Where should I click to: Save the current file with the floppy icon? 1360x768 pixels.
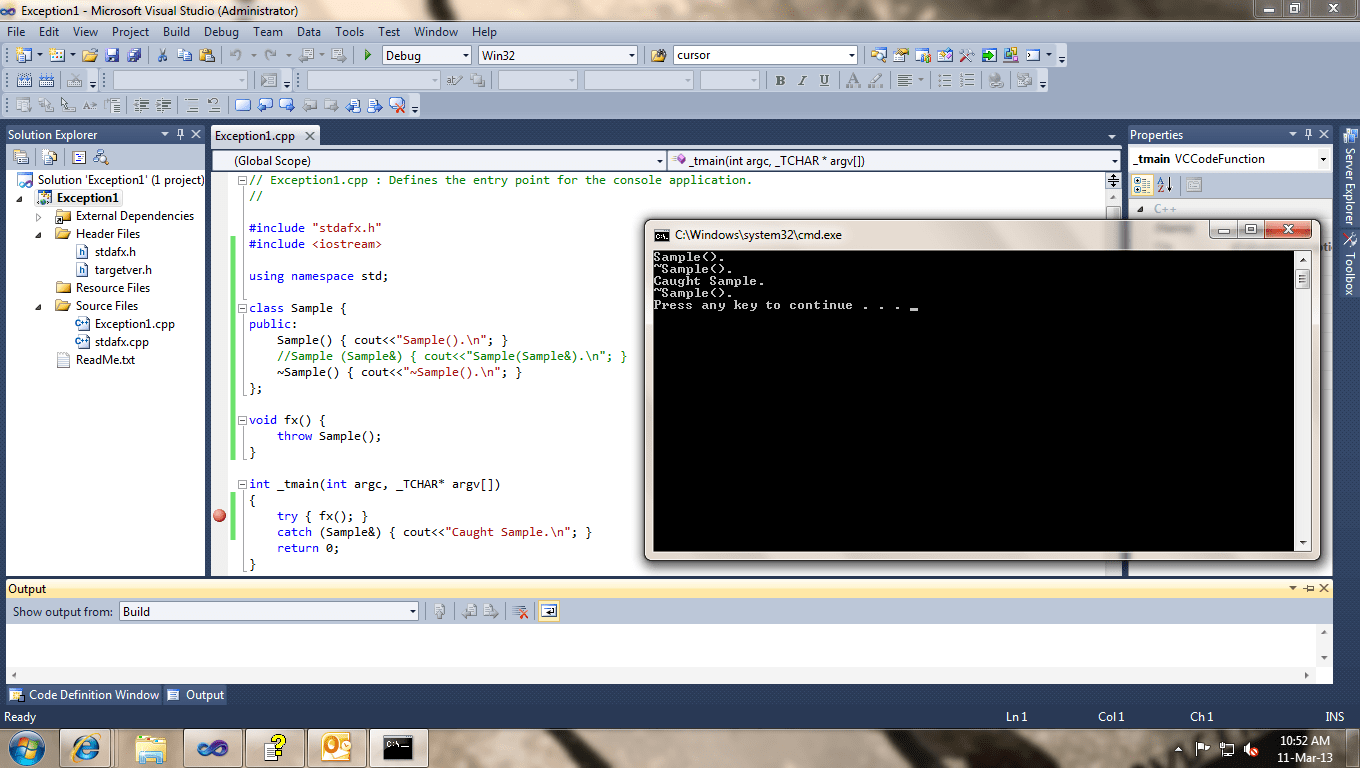pos(112,56)
